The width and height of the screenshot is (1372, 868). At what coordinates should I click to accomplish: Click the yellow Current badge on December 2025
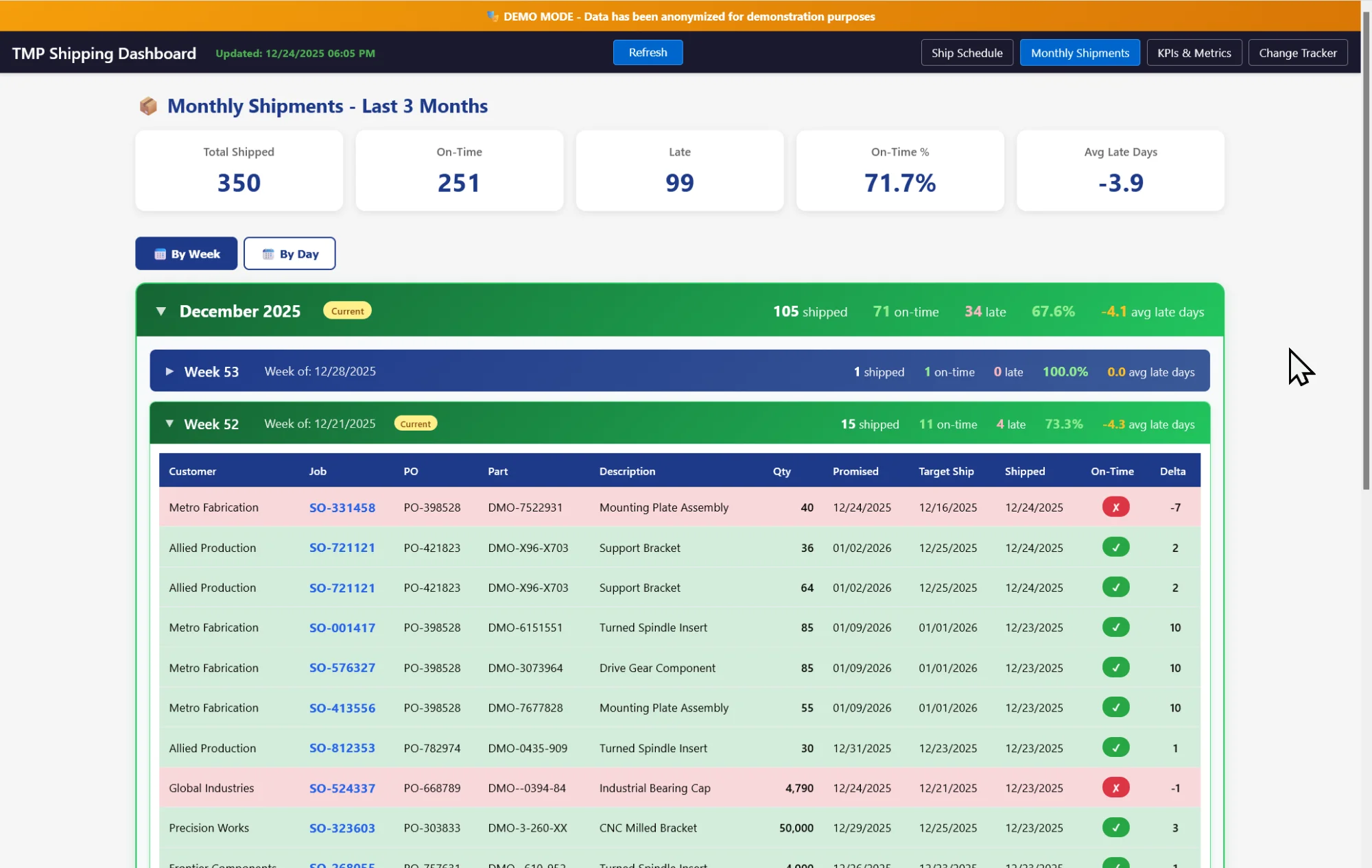tap(347, 311)
